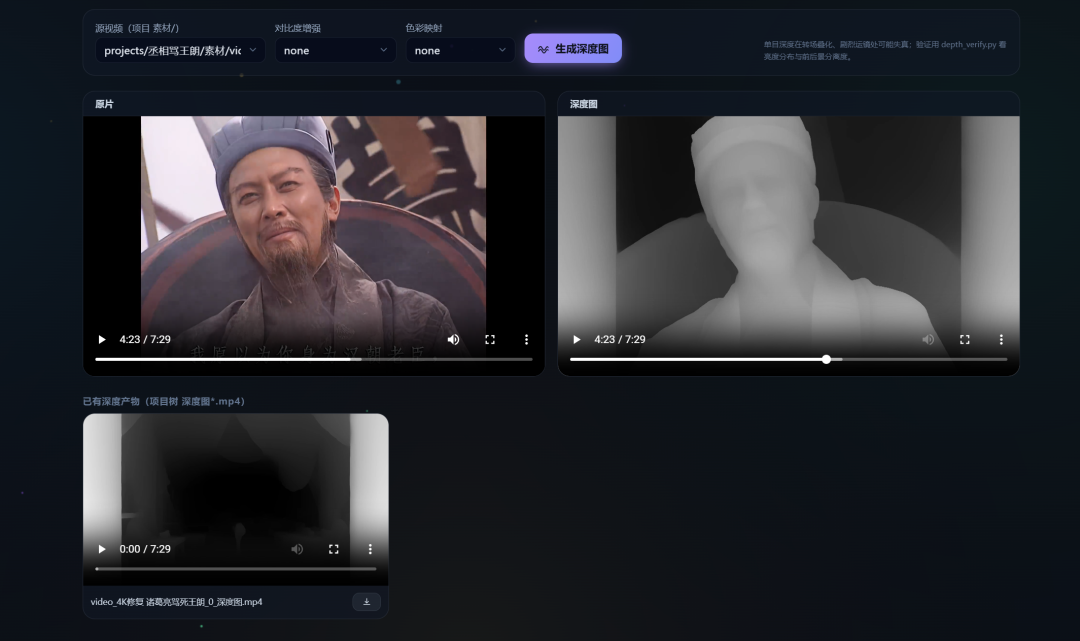This screenshot has height=641, width=1080.
Task: Enter fullscreen on the 原片 video
Action: [x=490, y=339]
